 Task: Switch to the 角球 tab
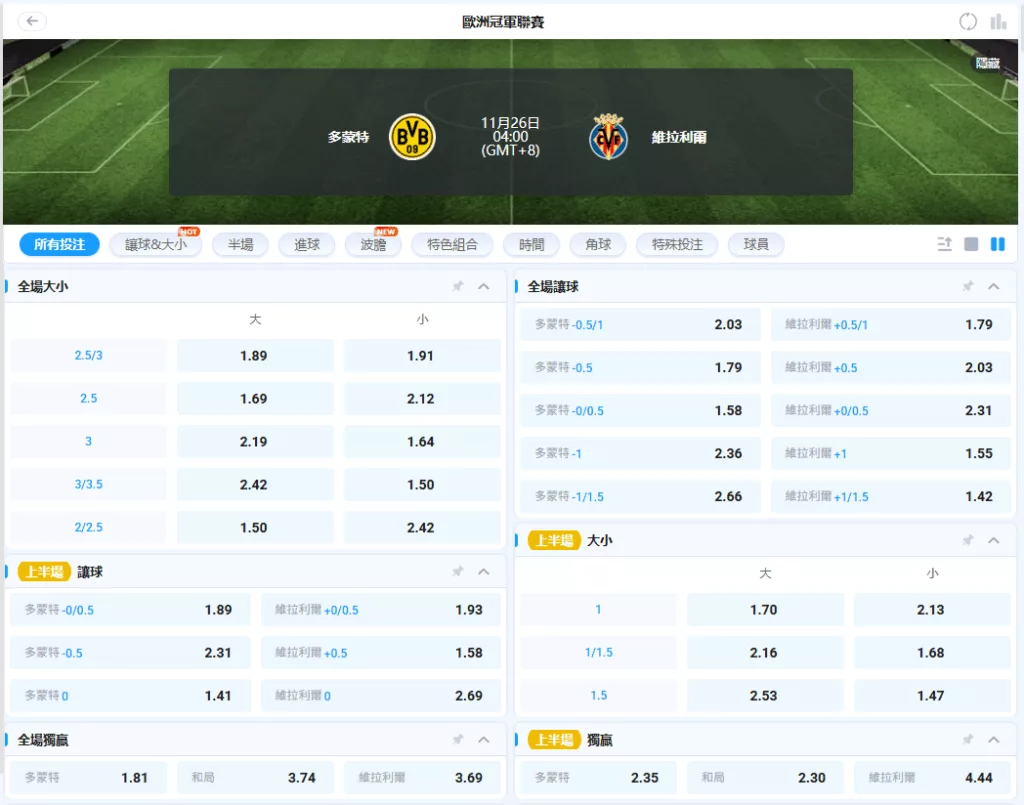pos(598,244)
